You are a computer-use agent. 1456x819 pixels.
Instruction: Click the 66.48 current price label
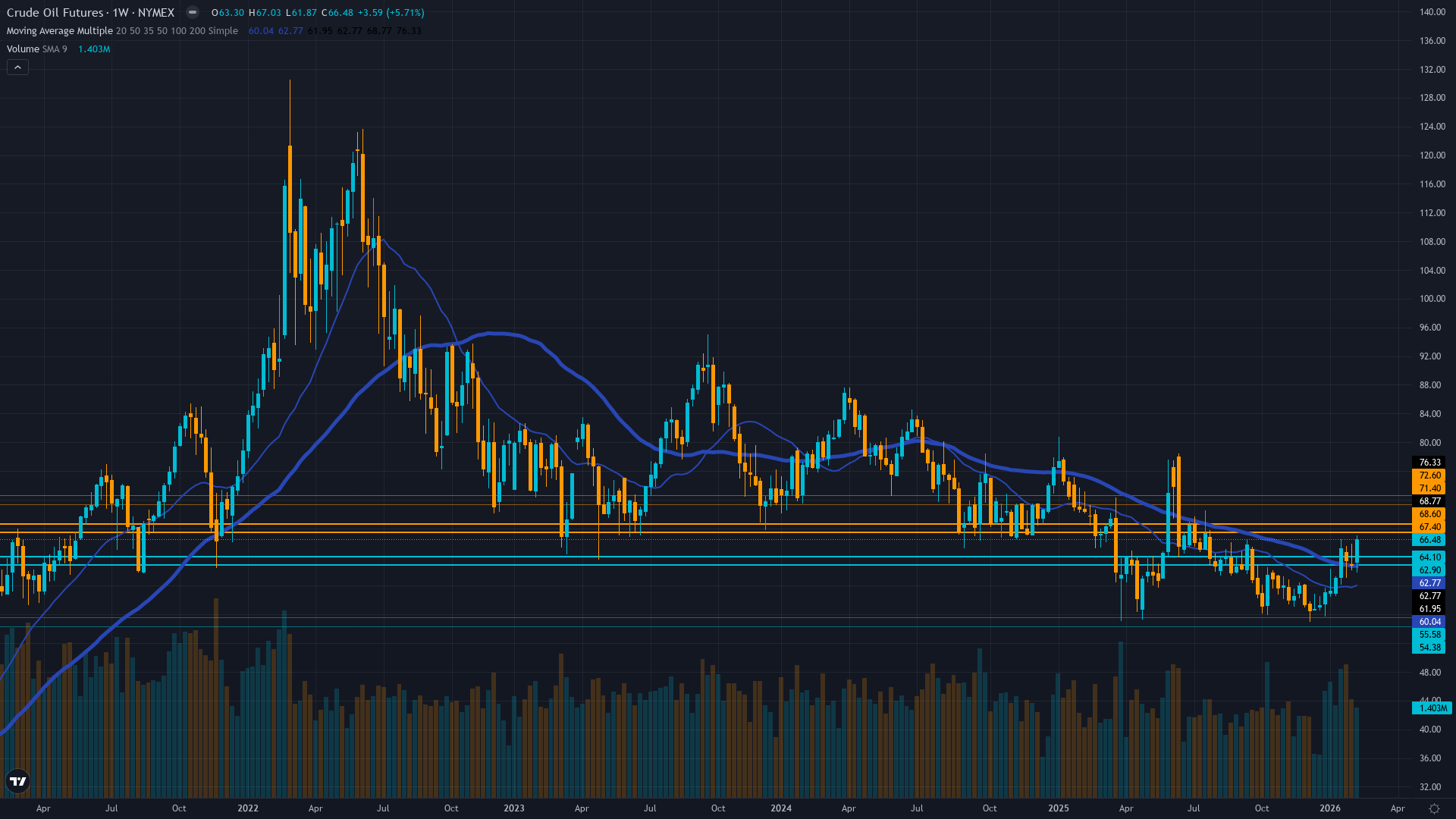click(1429, 540)
